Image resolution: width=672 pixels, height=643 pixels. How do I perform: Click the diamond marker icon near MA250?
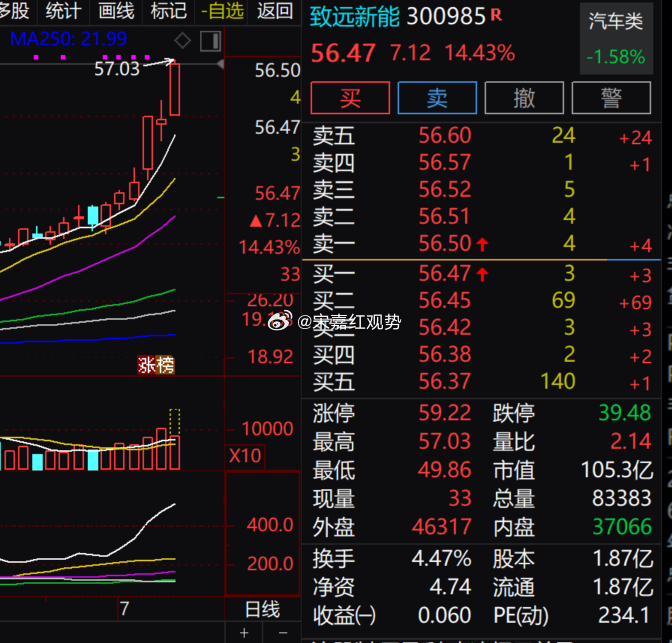click(x=183, y=41)
